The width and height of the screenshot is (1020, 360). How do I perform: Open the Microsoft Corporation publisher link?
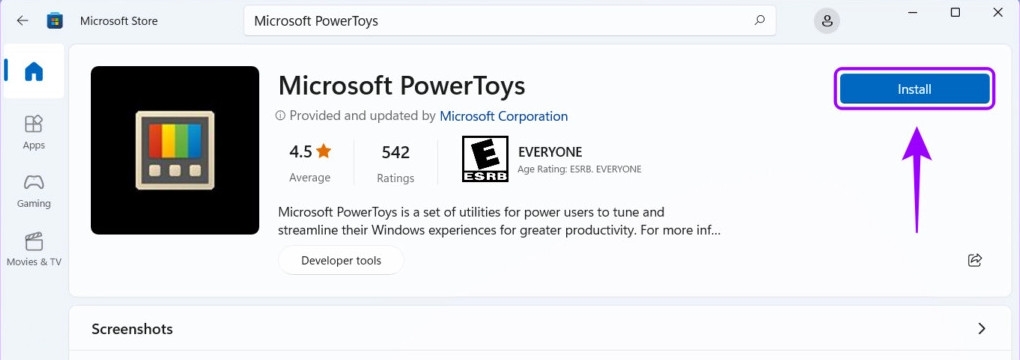click(503, 116)
